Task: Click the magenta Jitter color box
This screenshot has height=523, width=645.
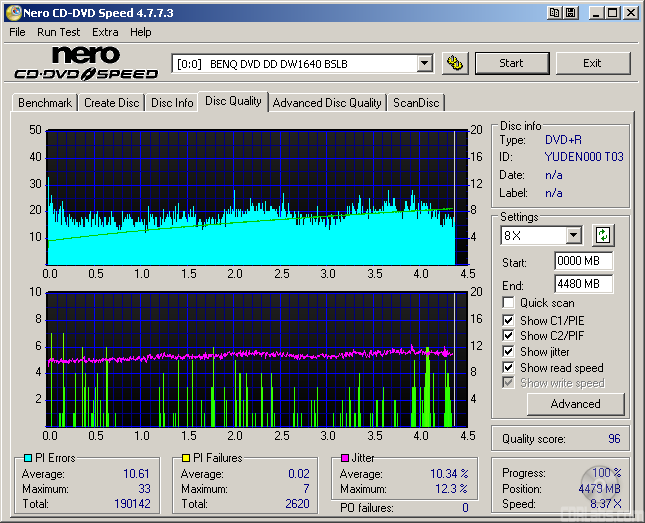Action: click(x=344, y=458)
